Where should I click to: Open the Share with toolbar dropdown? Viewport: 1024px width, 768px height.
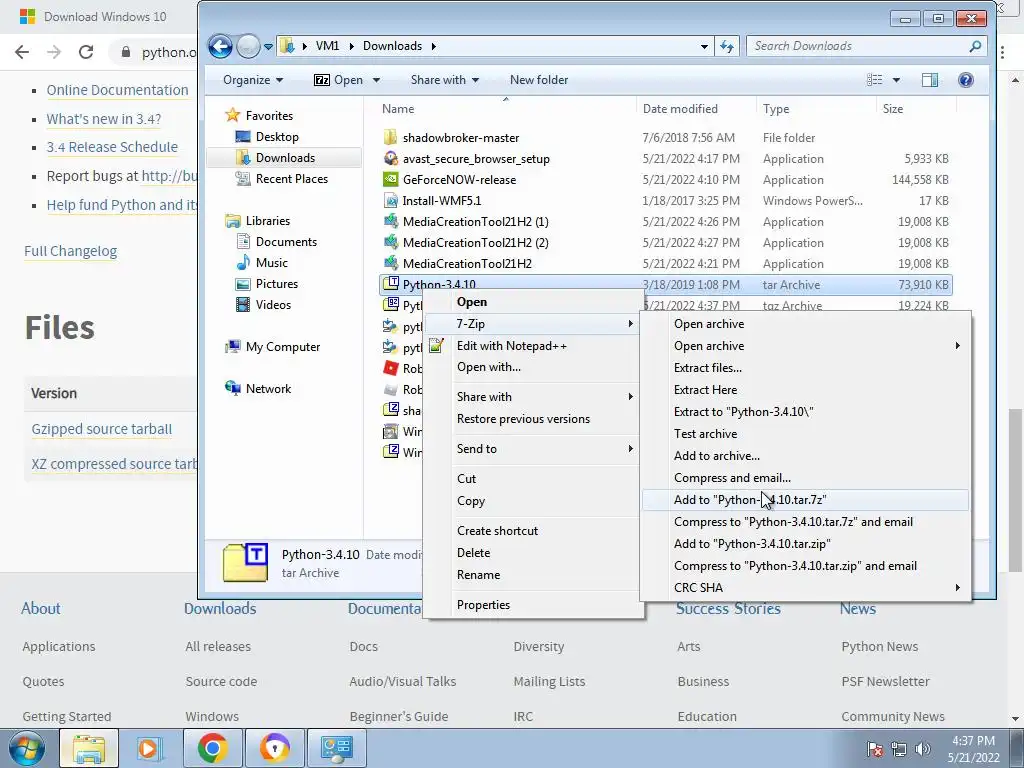point(444,80)
